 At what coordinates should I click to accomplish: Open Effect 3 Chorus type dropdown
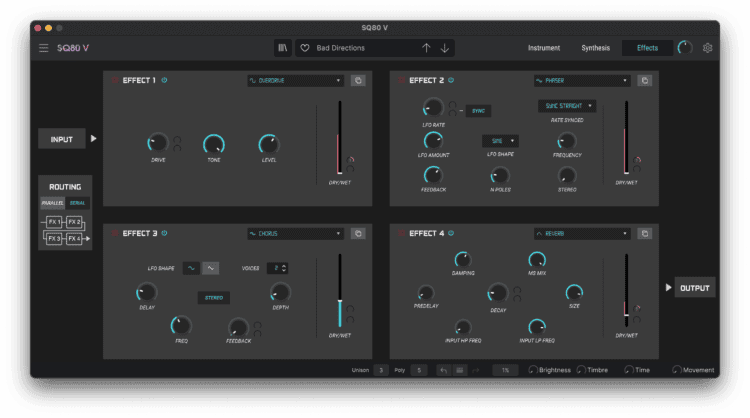click(295, 233)
